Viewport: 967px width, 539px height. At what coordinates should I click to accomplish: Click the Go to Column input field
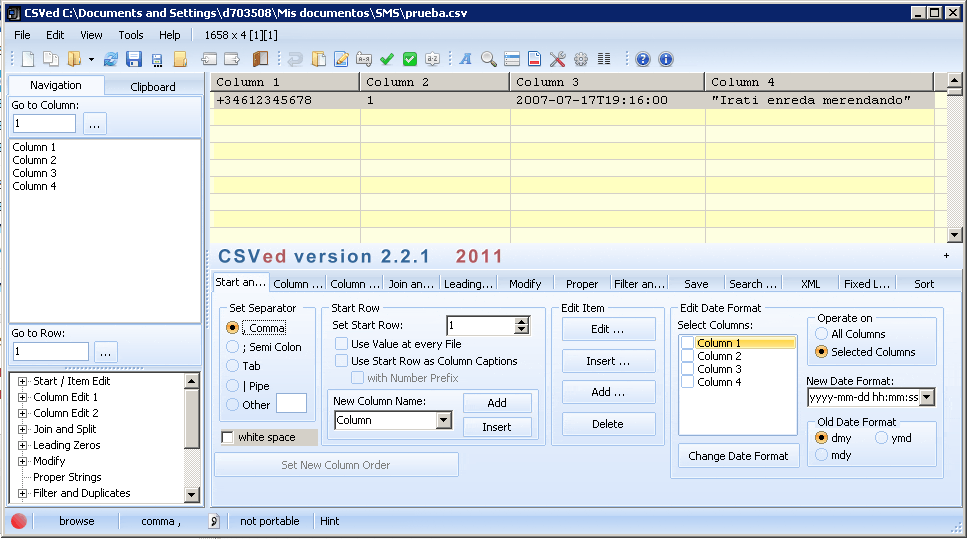pos(44,123)
